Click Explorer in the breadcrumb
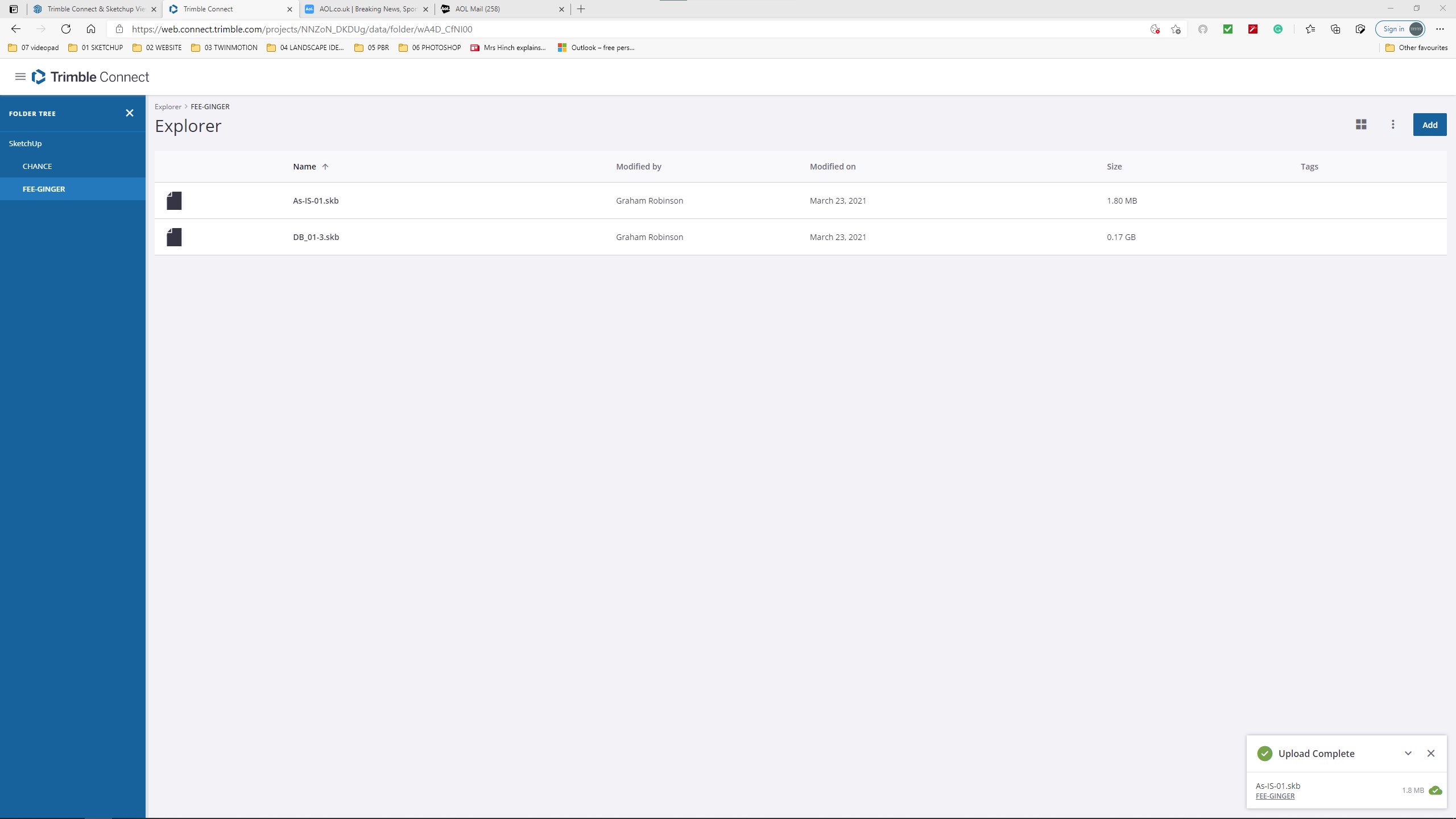 168,107
